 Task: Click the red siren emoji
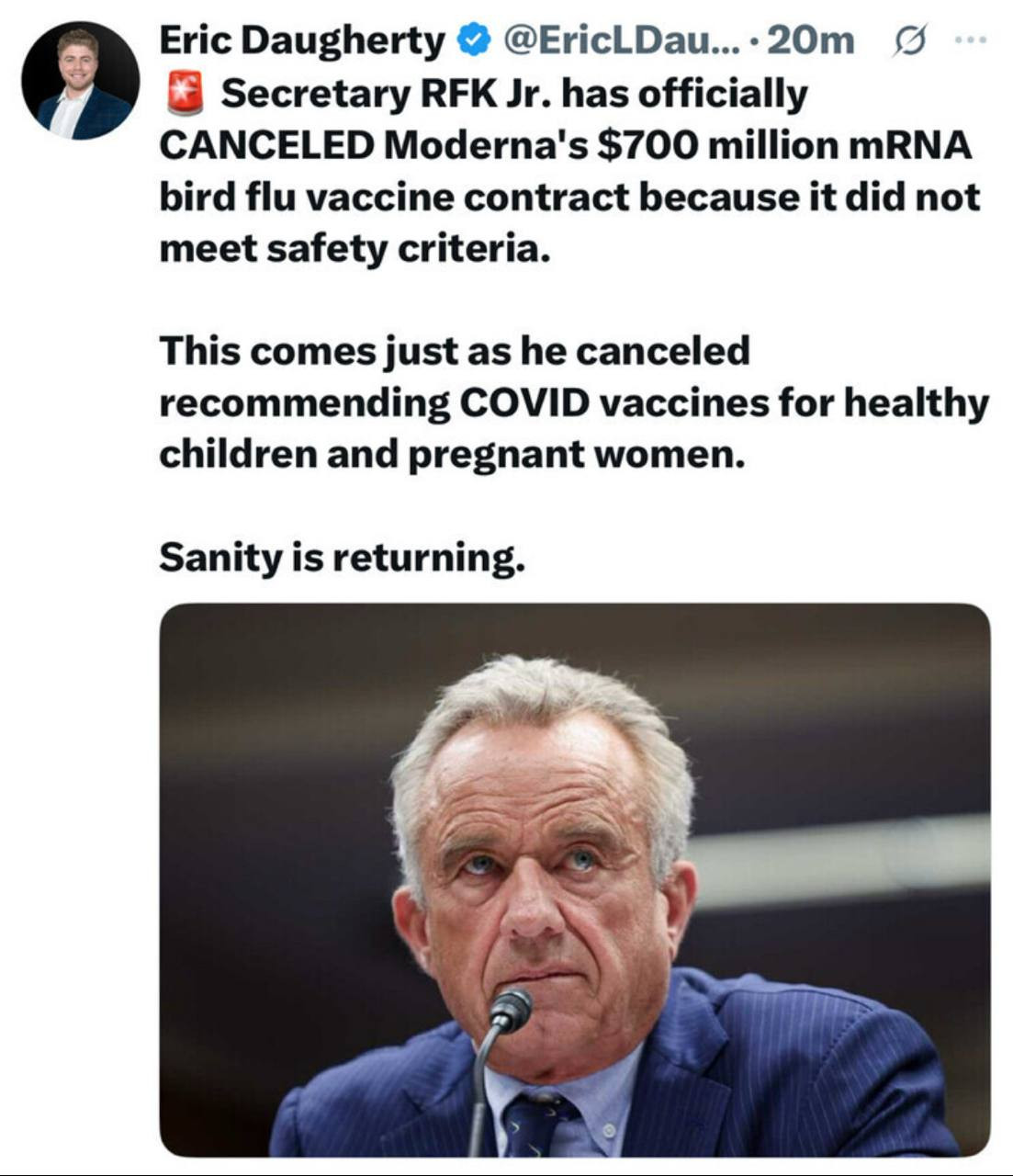pyautogui.click(x=186, y=94)
